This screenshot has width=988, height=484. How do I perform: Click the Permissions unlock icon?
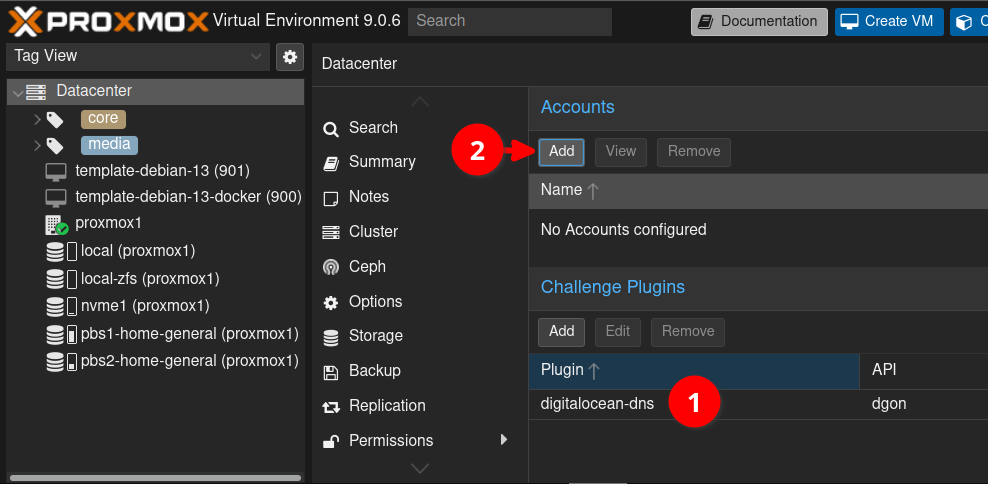(x=331, y=441)
